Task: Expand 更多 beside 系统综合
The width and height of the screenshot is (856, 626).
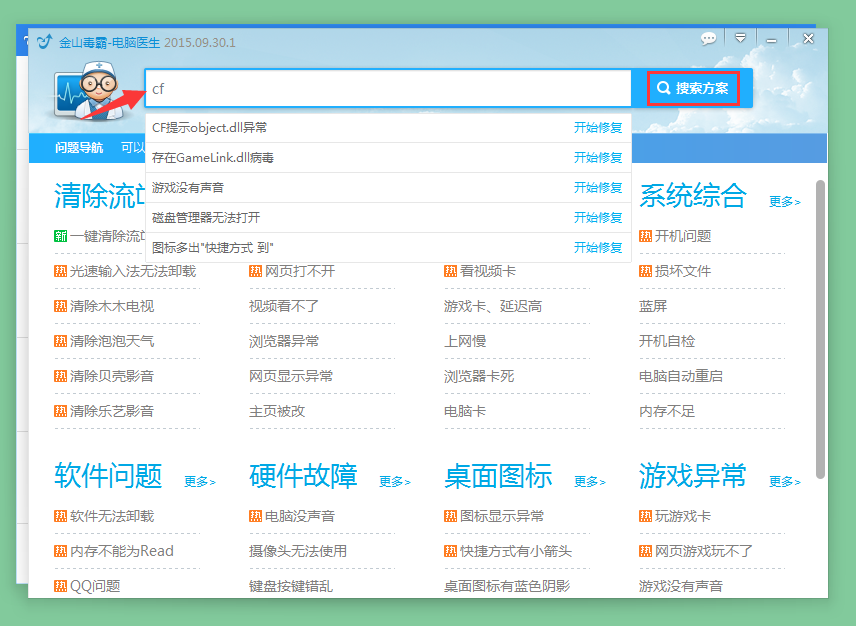Action: click(784, 201)
